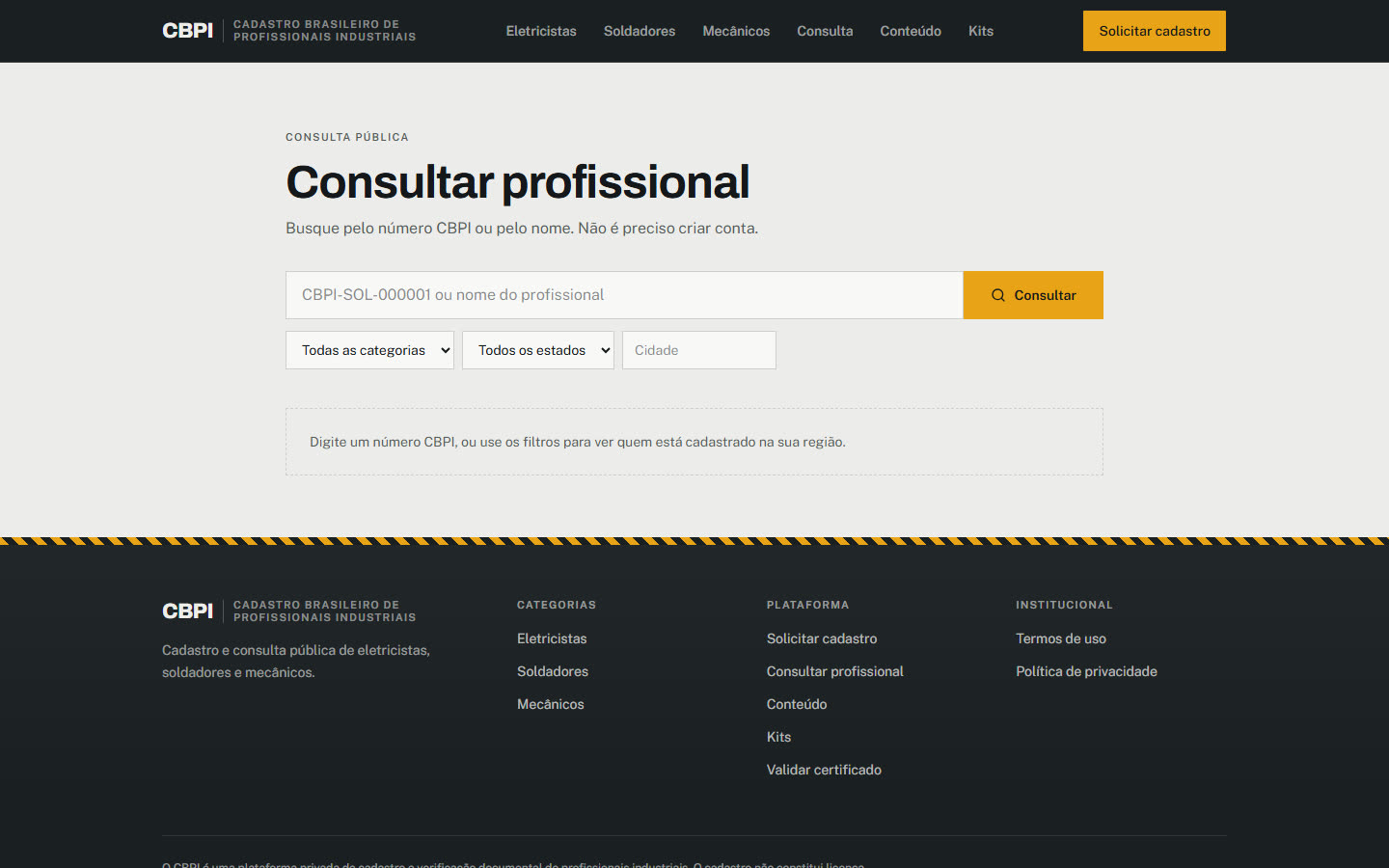The height and width of the screenshot is (868, 1389).
Task: Open the Mecânicos footer link
Action: tap(551, 704)
